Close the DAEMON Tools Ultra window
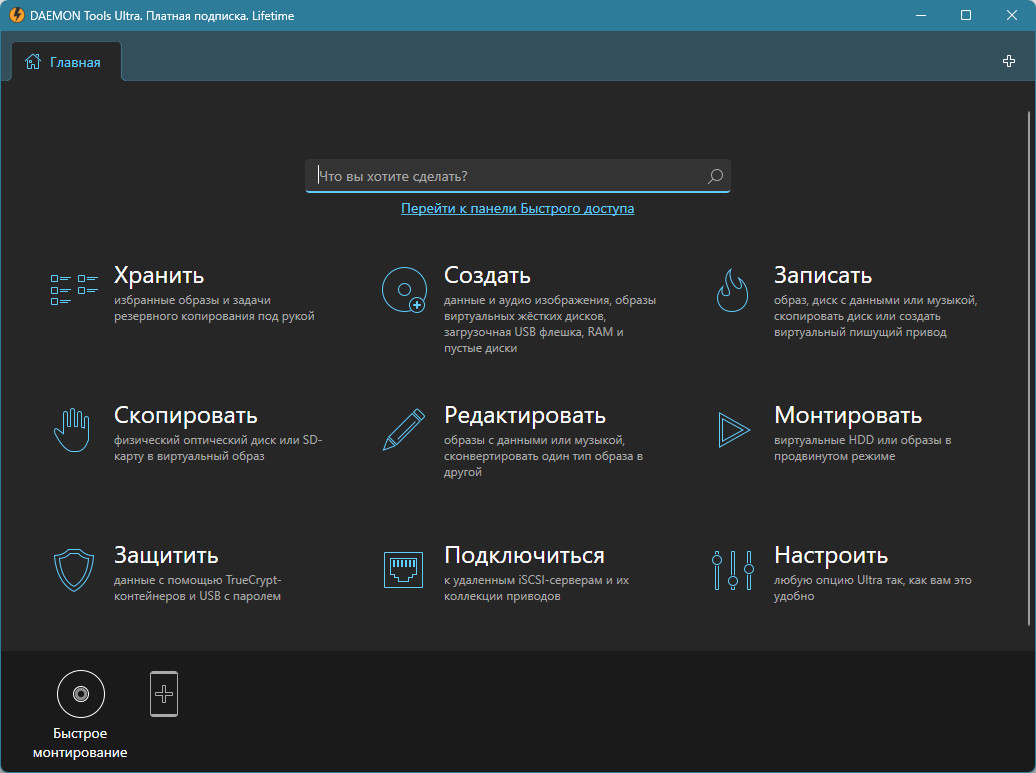Viewport: 1036px width, 773px height. coord(1012,15)
